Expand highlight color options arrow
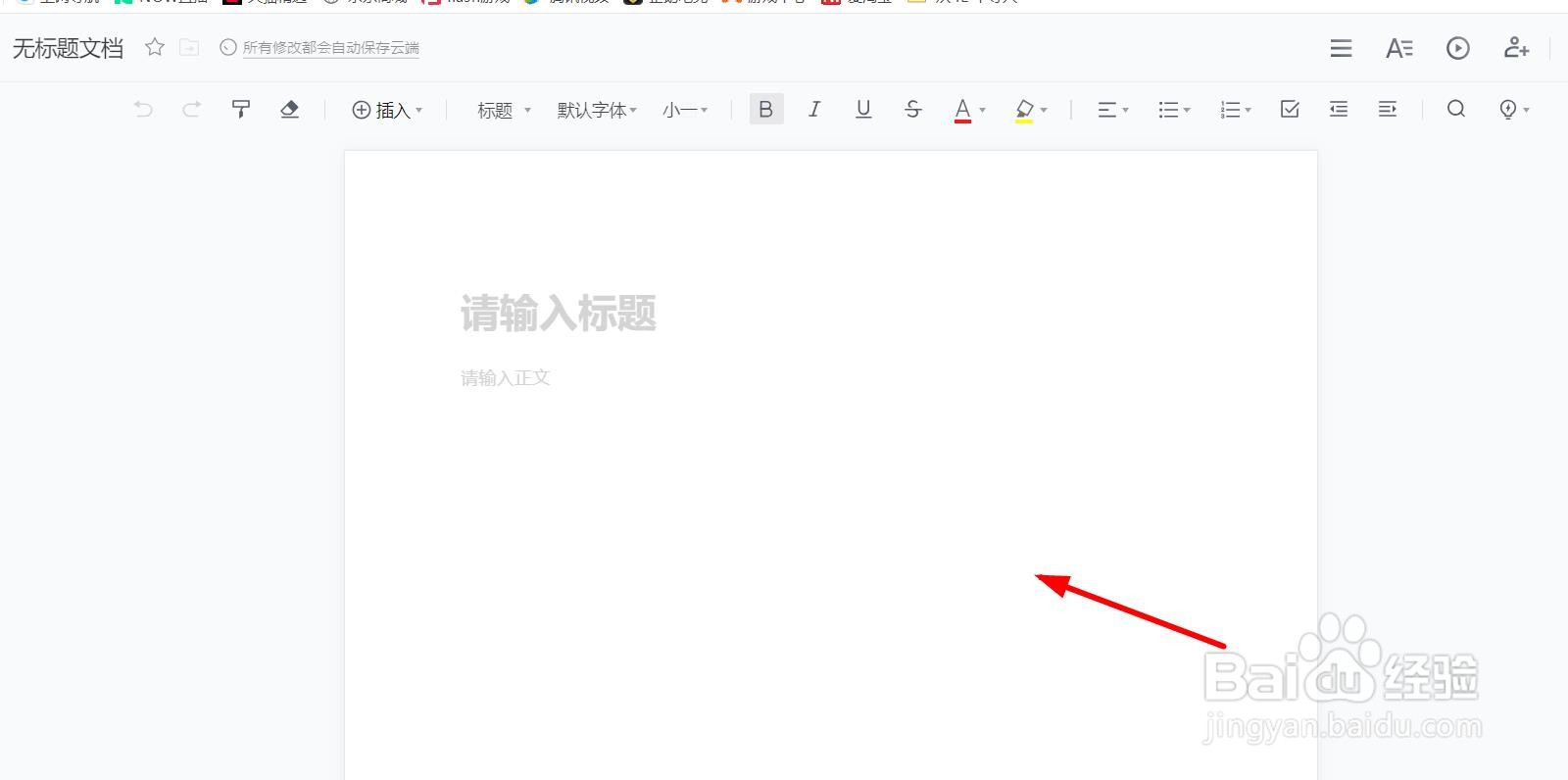1568x780 pixels. 1044,110
